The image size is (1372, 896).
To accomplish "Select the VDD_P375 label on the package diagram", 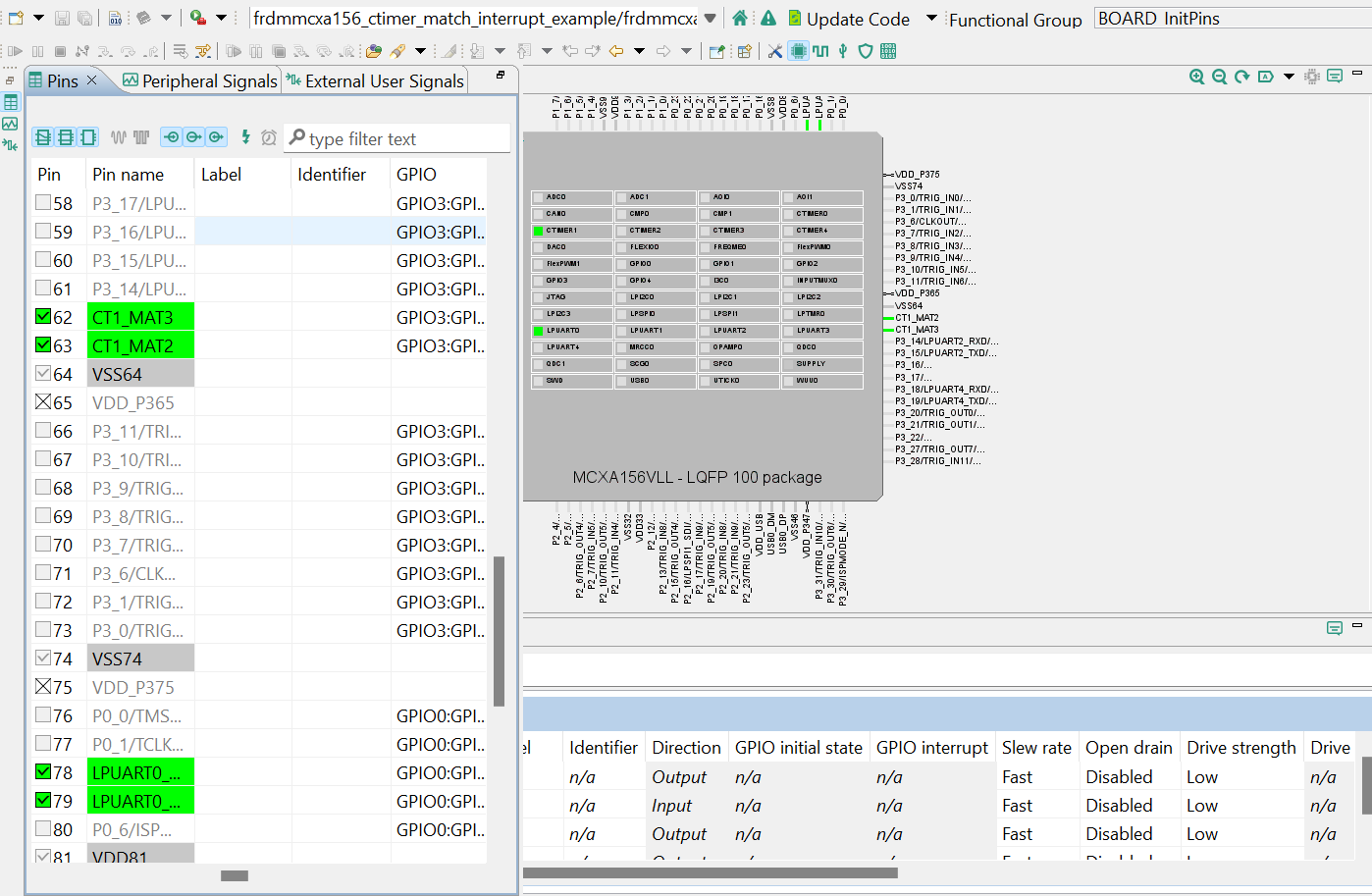I will [916, 174].
